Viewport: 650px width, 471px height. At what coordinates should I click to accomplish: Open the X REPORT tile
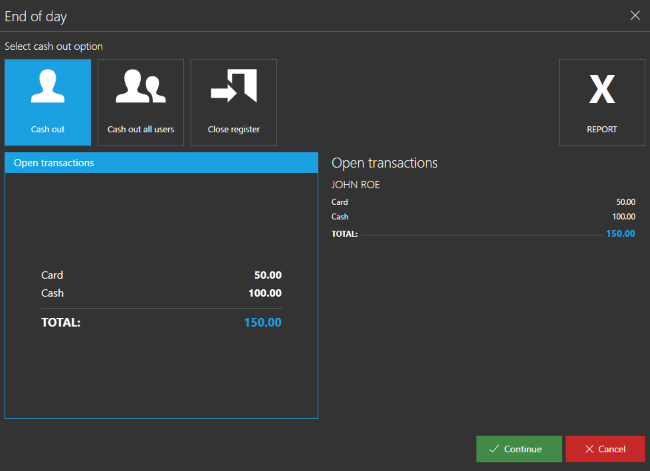click(x=602, y=102)
